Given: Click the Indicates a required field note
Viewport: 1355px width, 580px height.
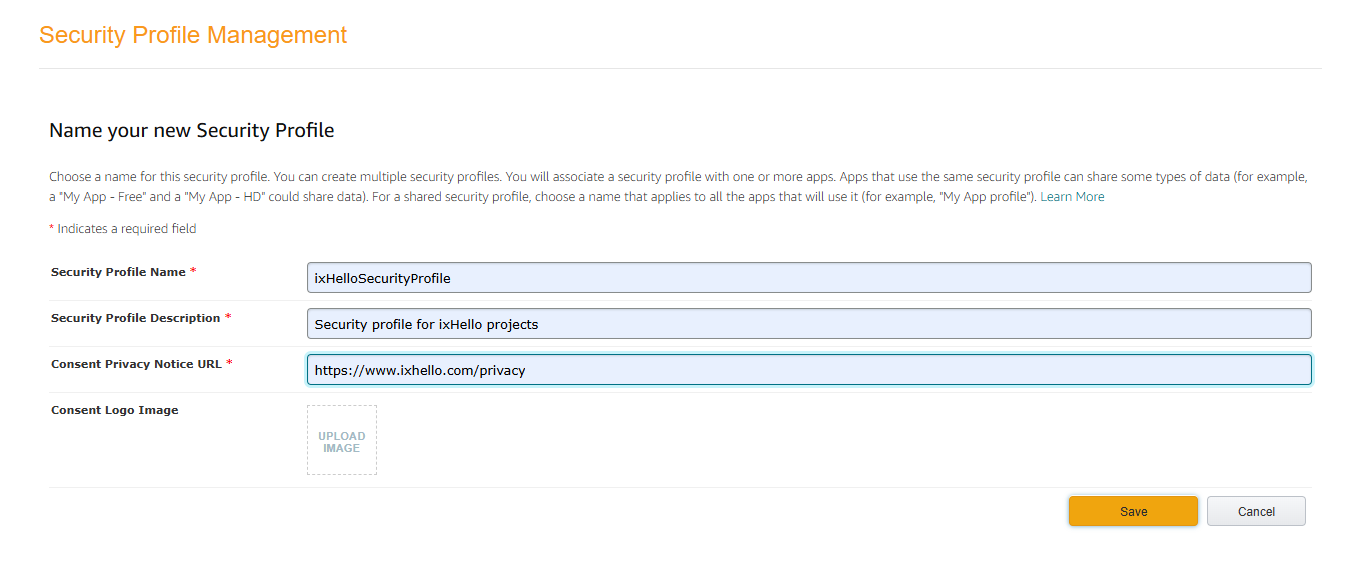Looking at the screenshot, I should [x=123, y=229].
